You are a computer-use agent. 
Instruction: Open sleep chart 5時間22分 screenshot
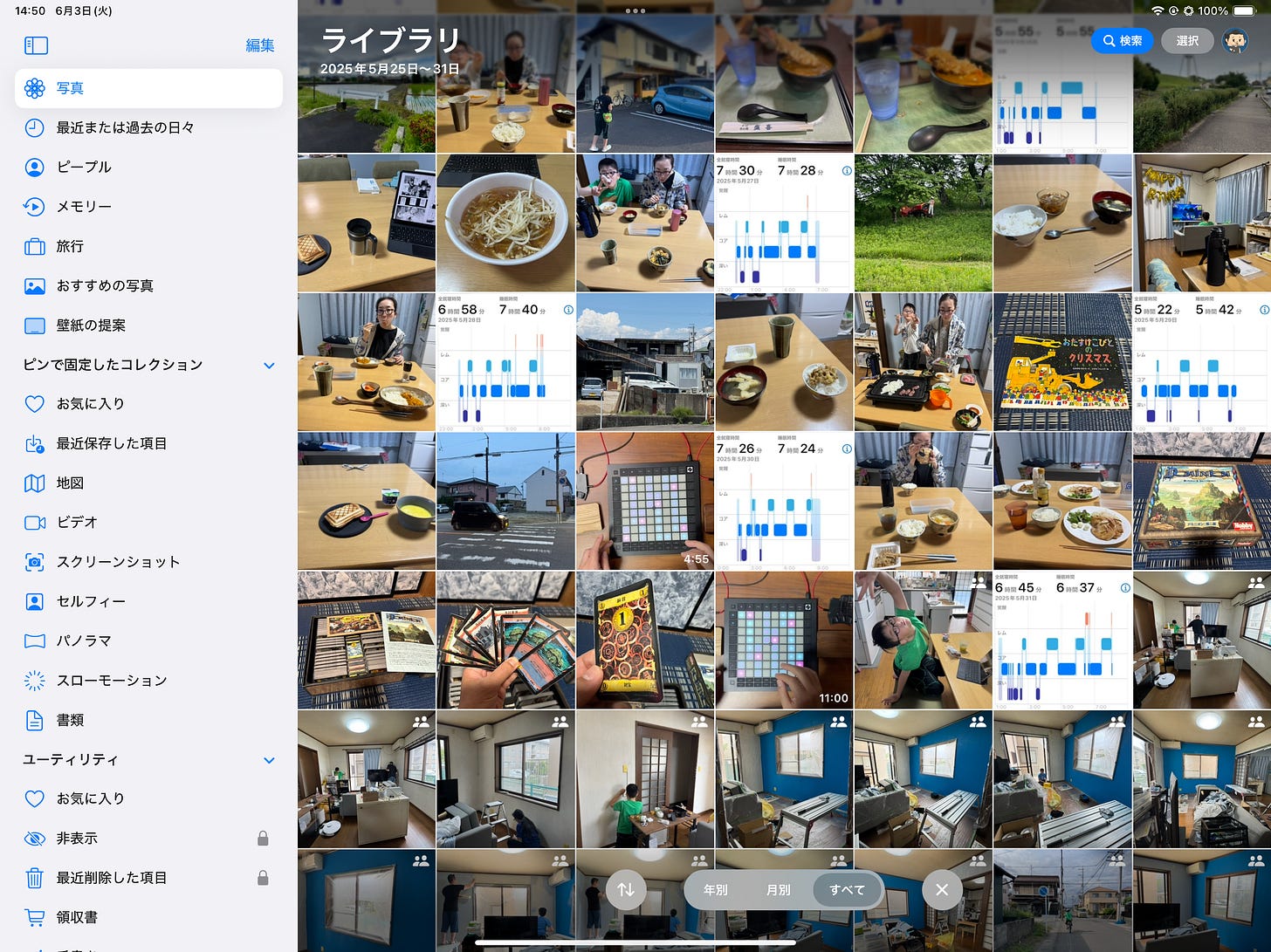point(1202,362)
